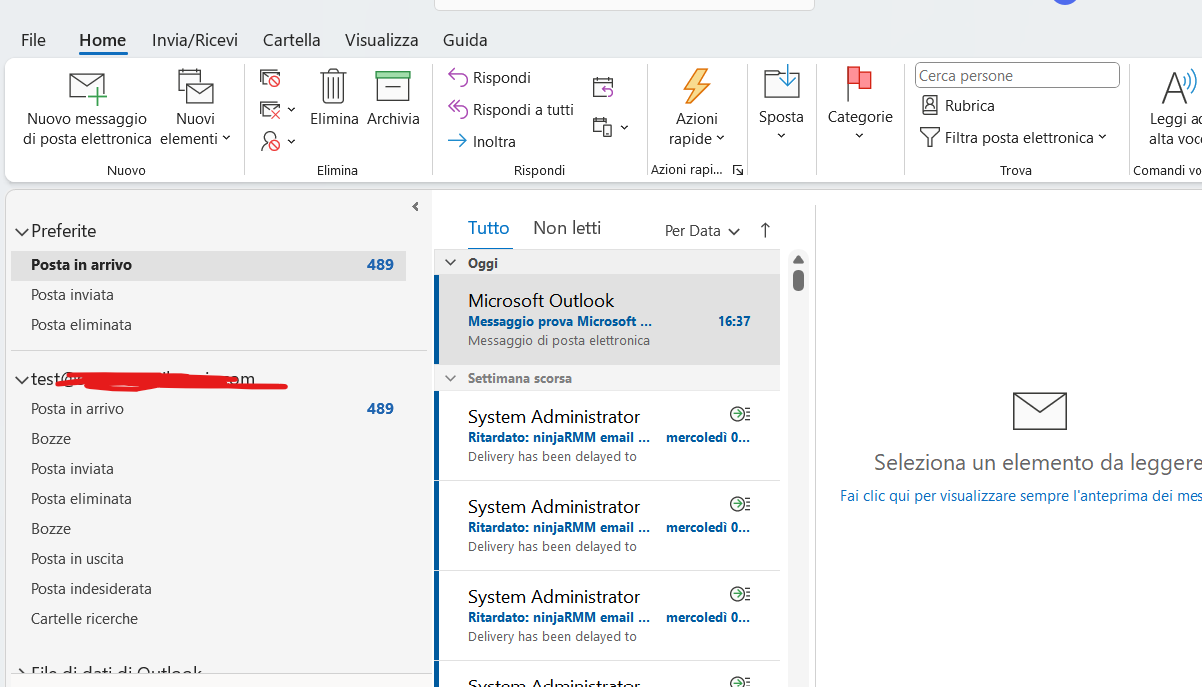Click Rispondi to reply
The height and width of the screenshot is (687, 1202).
[489, 78]
